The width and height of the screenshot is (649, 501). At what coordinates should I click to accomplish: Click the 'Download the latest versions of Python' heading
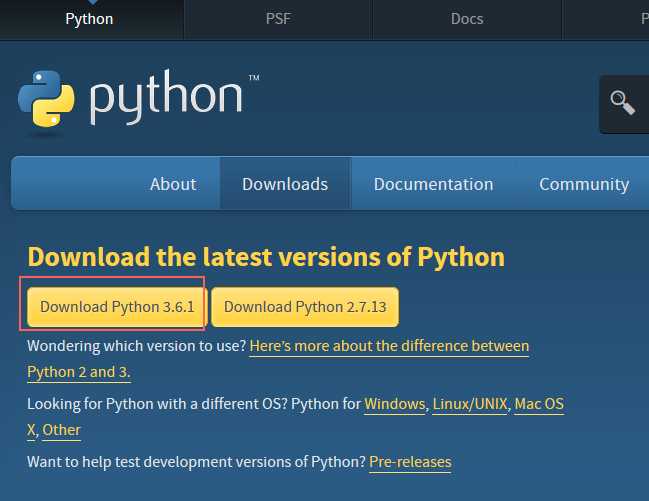tap(266, 257)
